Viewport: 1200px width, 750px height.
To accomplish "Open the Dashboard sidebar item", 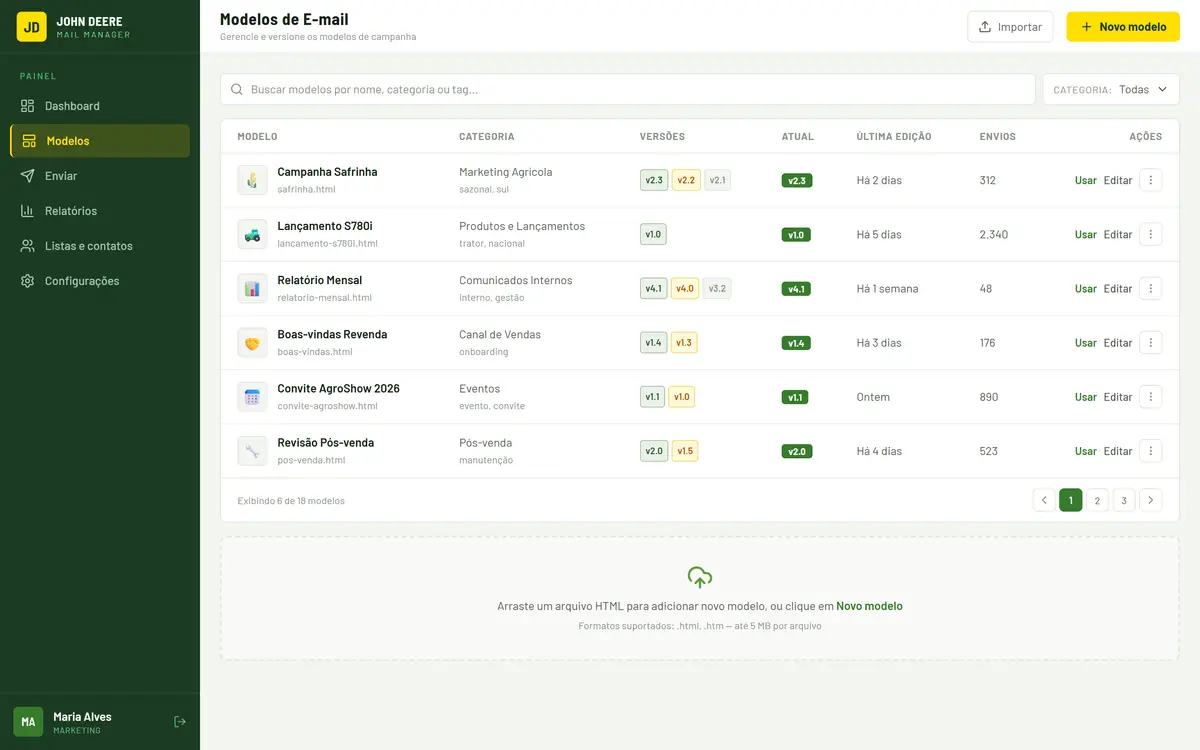I will 100,106.
